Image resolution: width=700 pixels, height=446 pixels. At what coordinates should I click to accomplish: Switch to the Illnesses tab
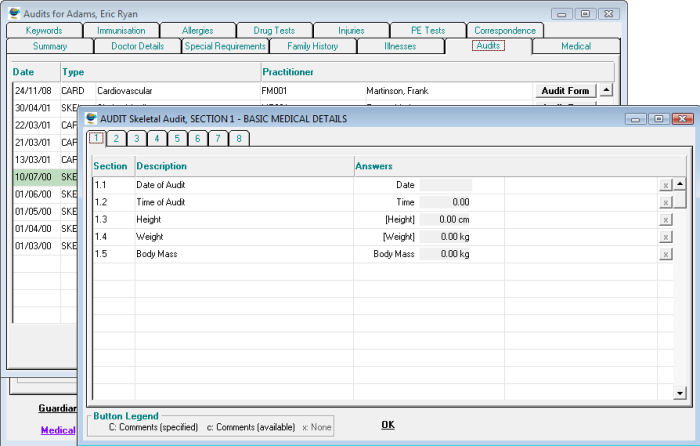tap(400, 46)
